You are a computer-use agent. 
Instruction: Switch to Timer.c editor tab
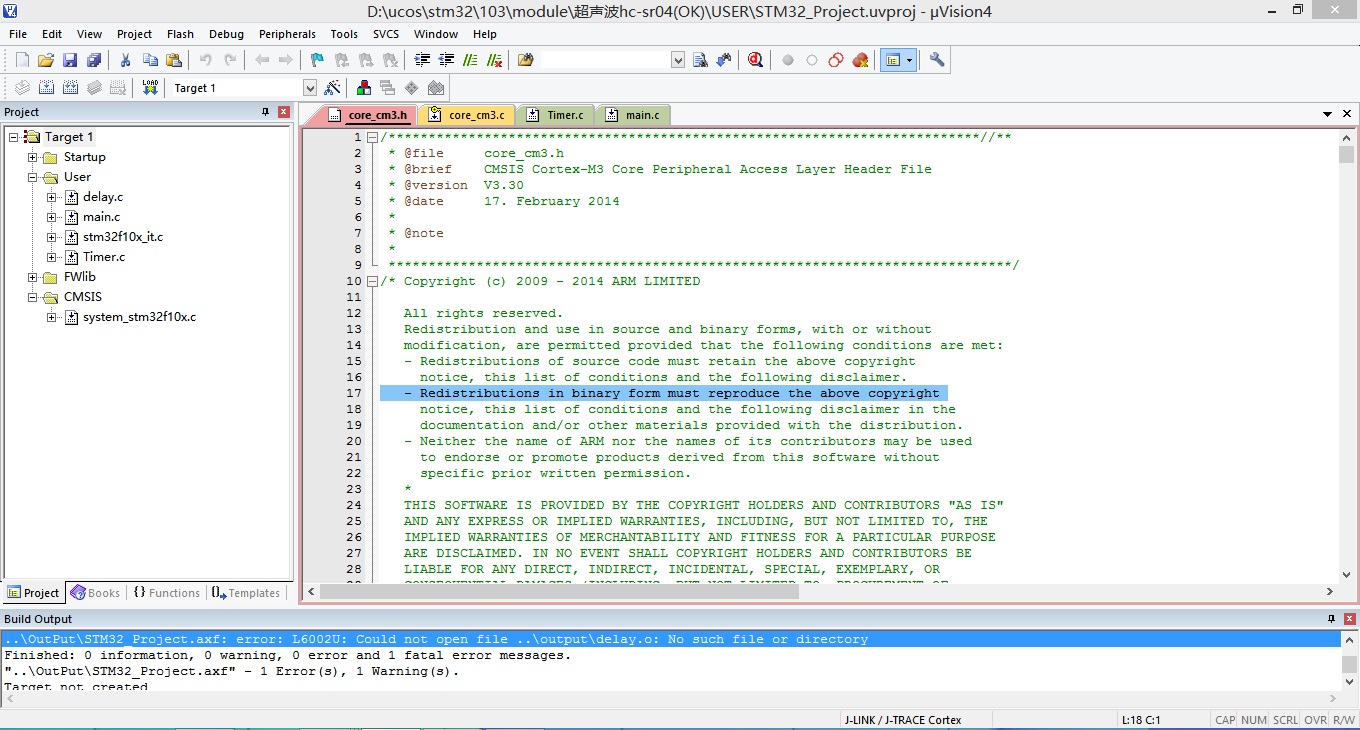[556, 115]
